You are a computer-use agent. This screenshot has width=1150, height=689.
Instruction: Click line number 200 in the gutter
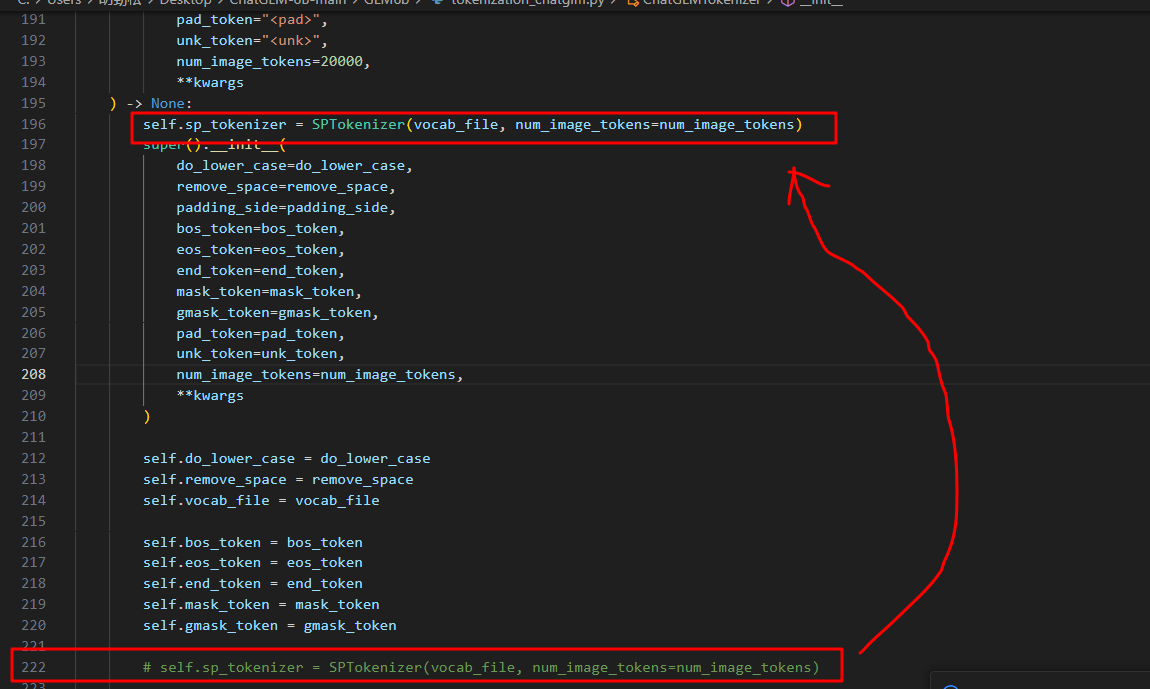(34, 208)
